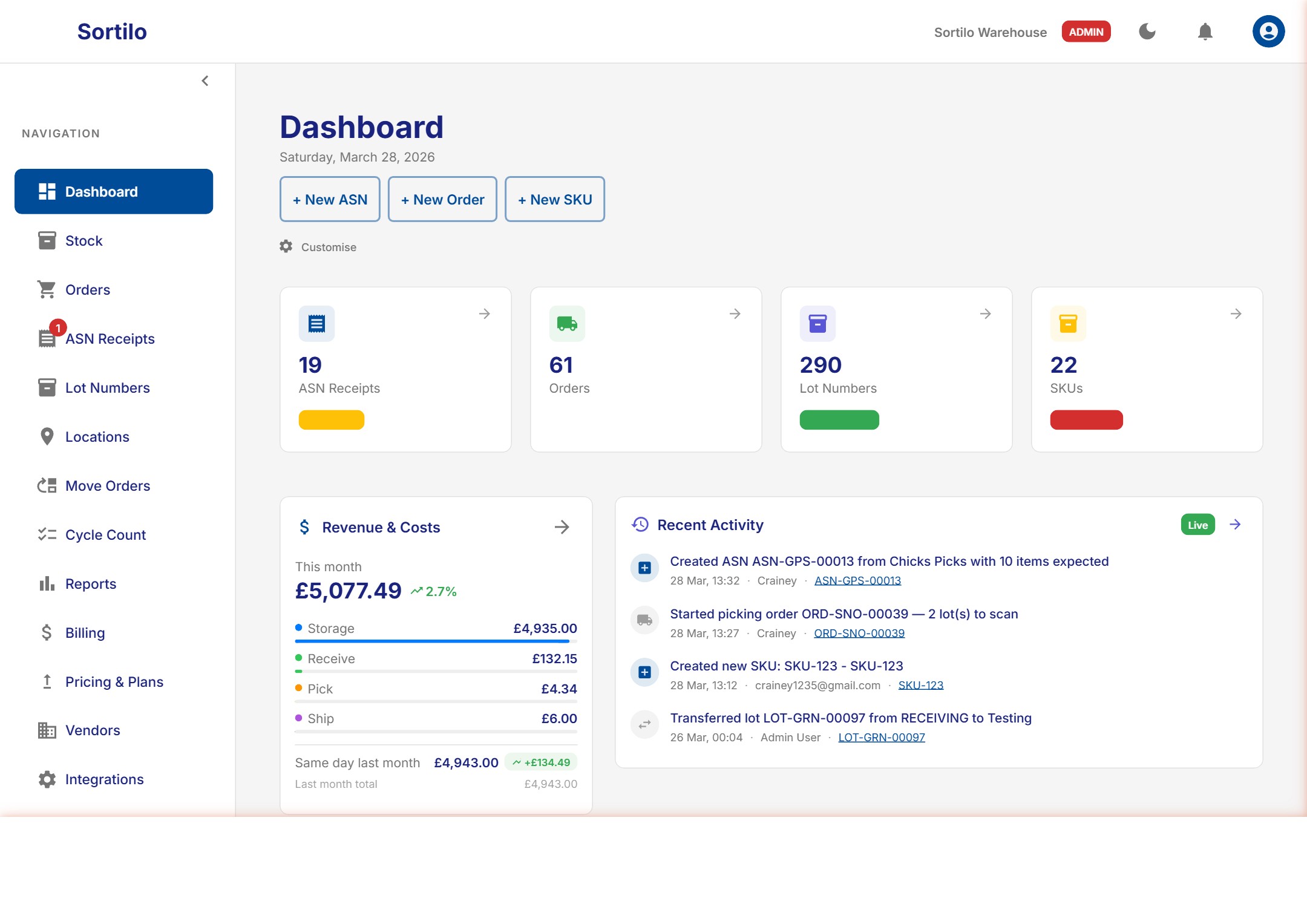Click the yellow status pill on ASN Receipts card

point(332,420)
